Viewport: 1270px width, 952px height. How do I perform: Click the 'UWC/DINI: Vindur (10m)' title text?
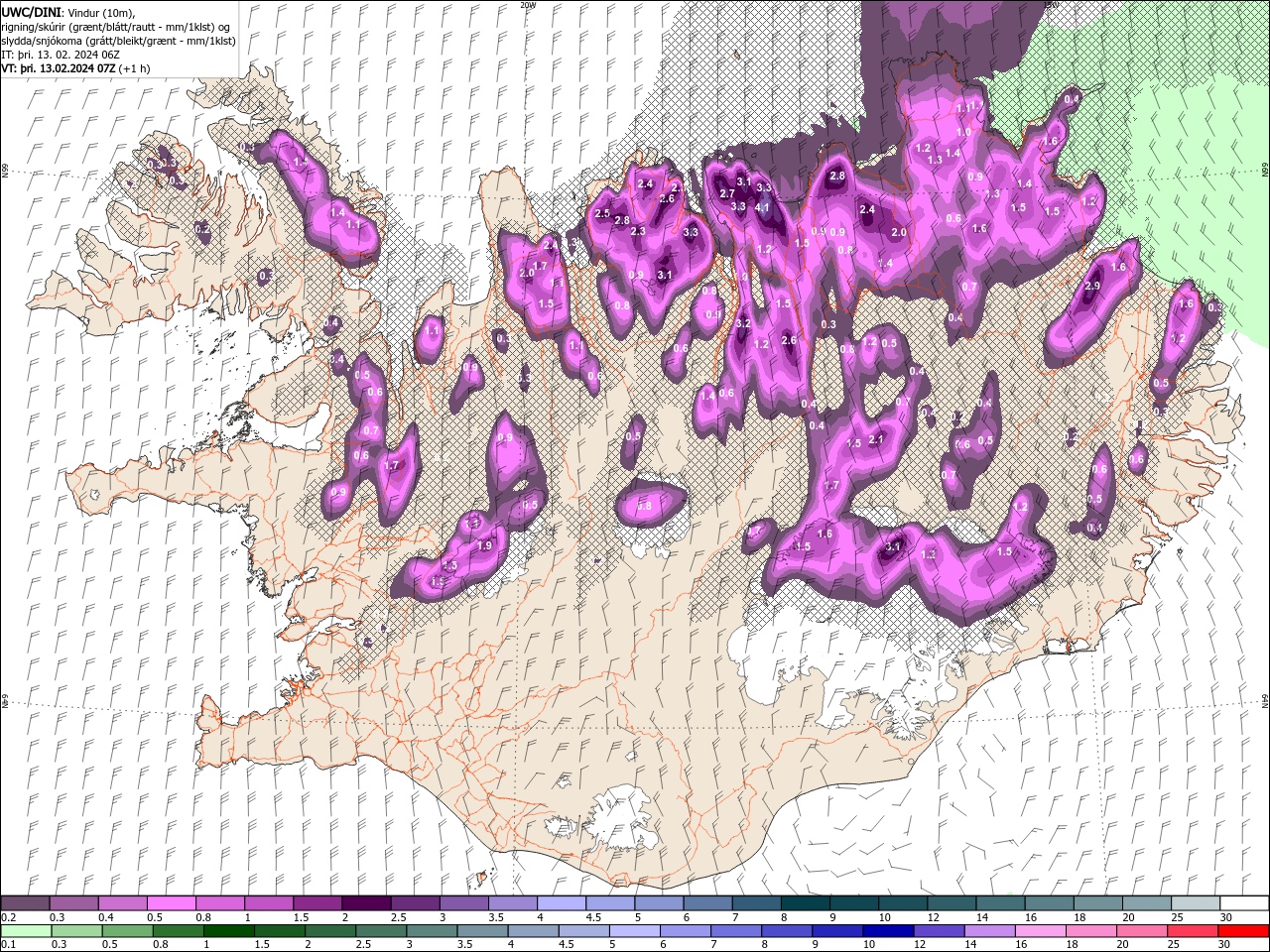[x=68, y=11]
